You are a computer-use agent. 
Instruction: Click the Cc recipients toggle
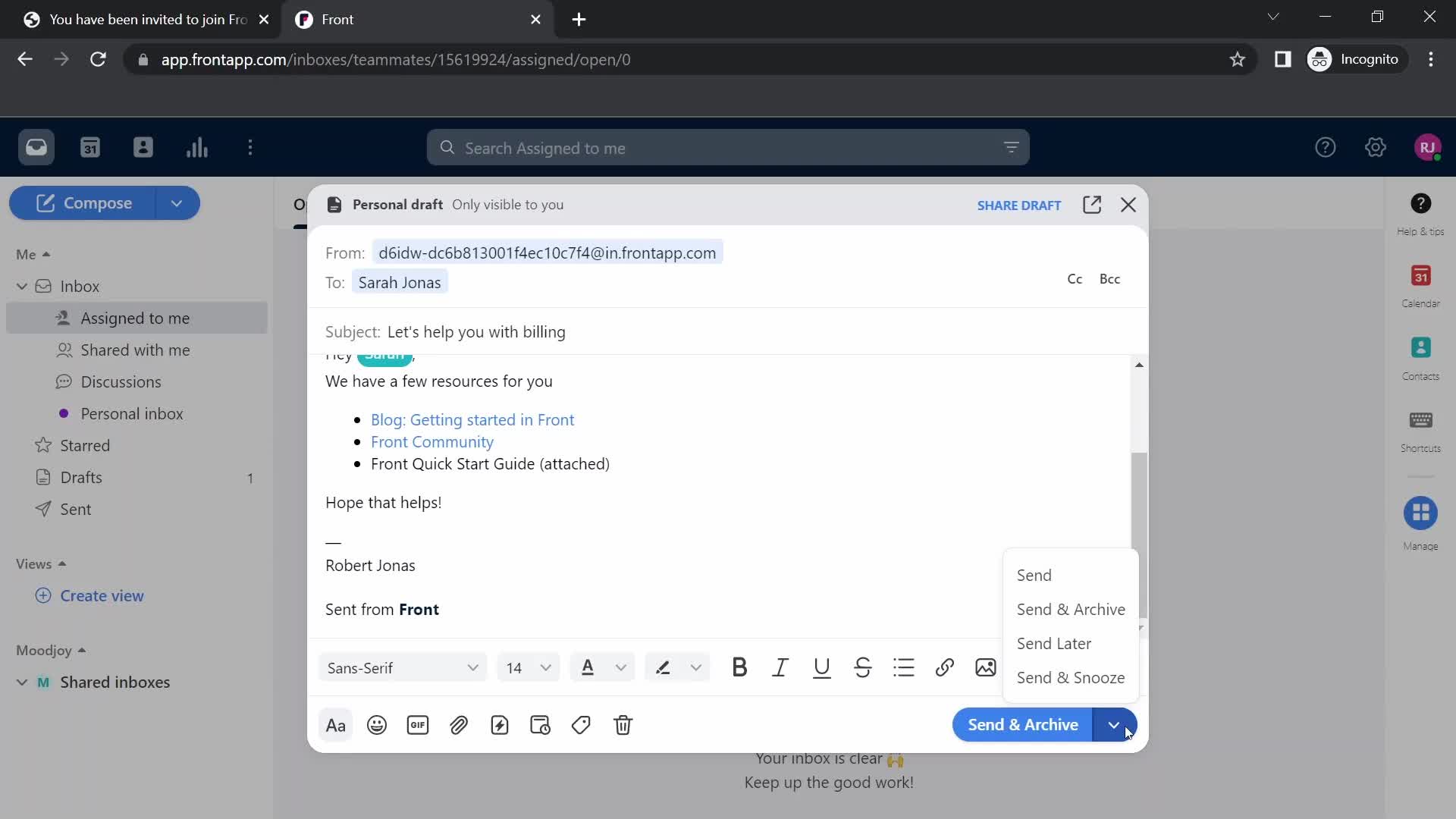1075,279
